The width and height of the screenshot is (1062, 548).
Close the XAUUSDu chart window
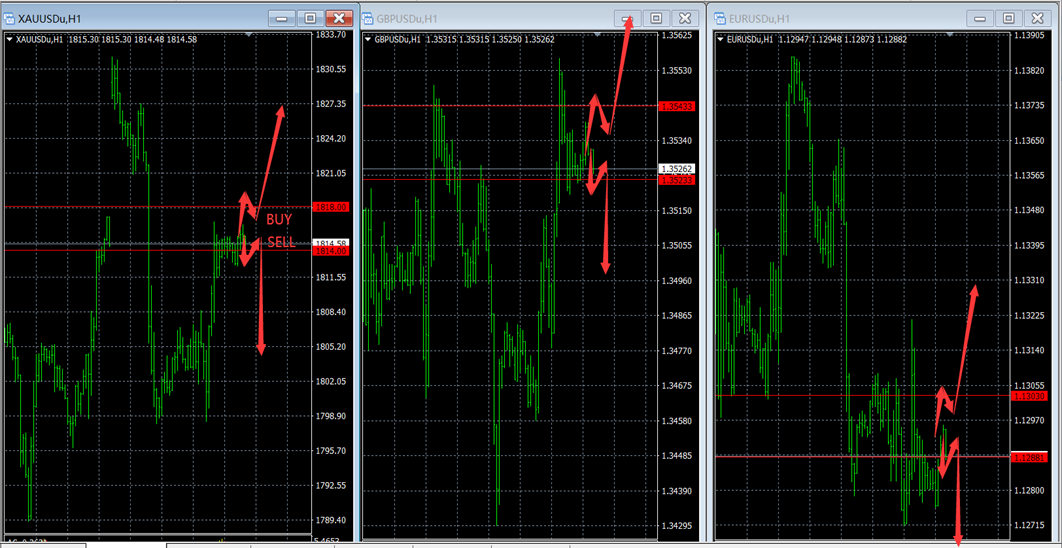click(340, 18)
